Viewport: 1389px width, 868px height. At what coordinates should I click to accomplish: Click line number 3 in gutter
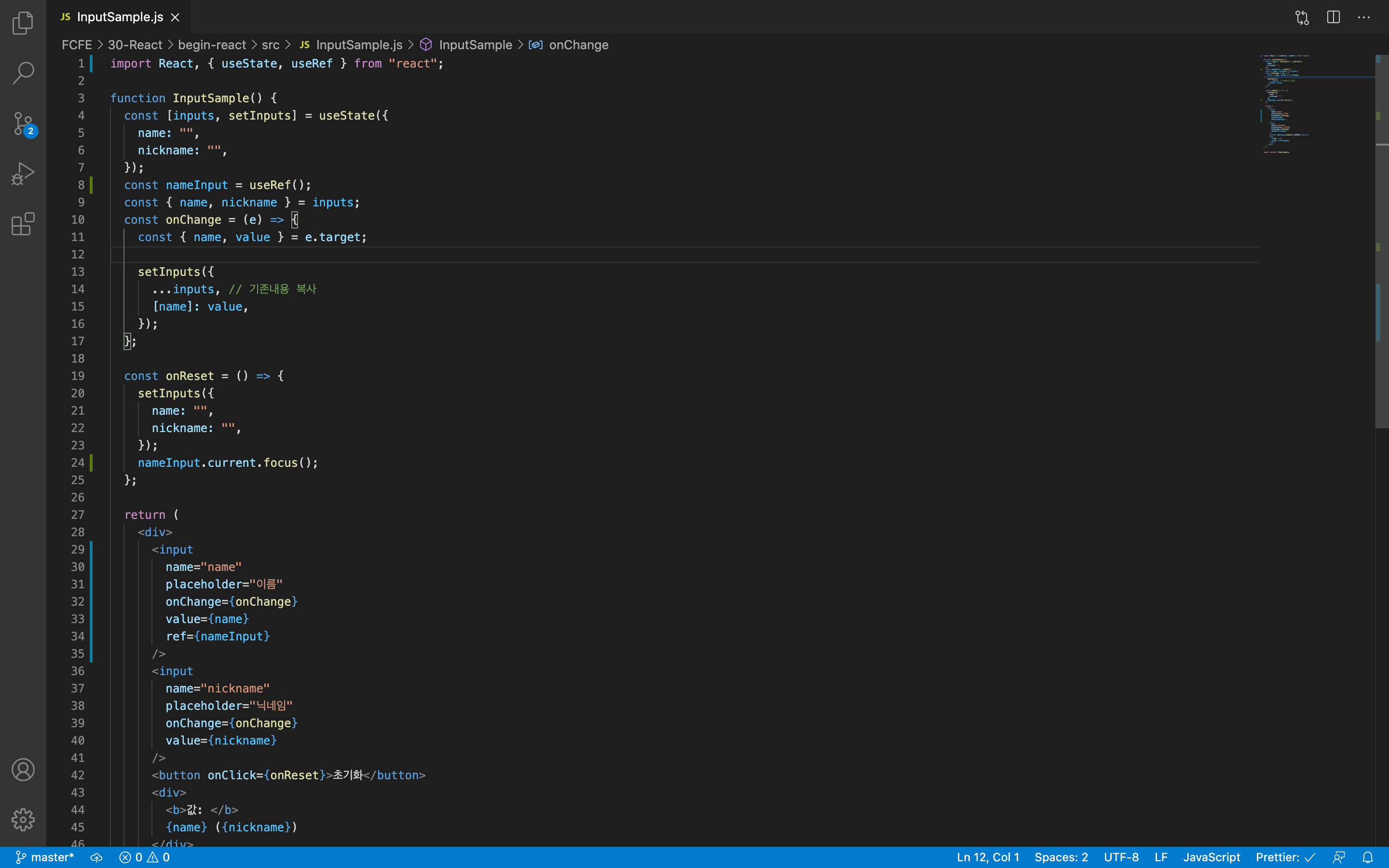81,98
